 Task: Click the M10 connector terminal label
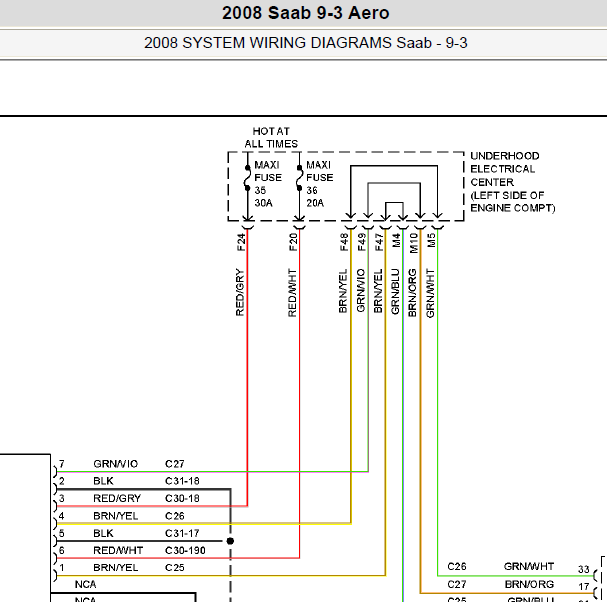pos(414,243)
